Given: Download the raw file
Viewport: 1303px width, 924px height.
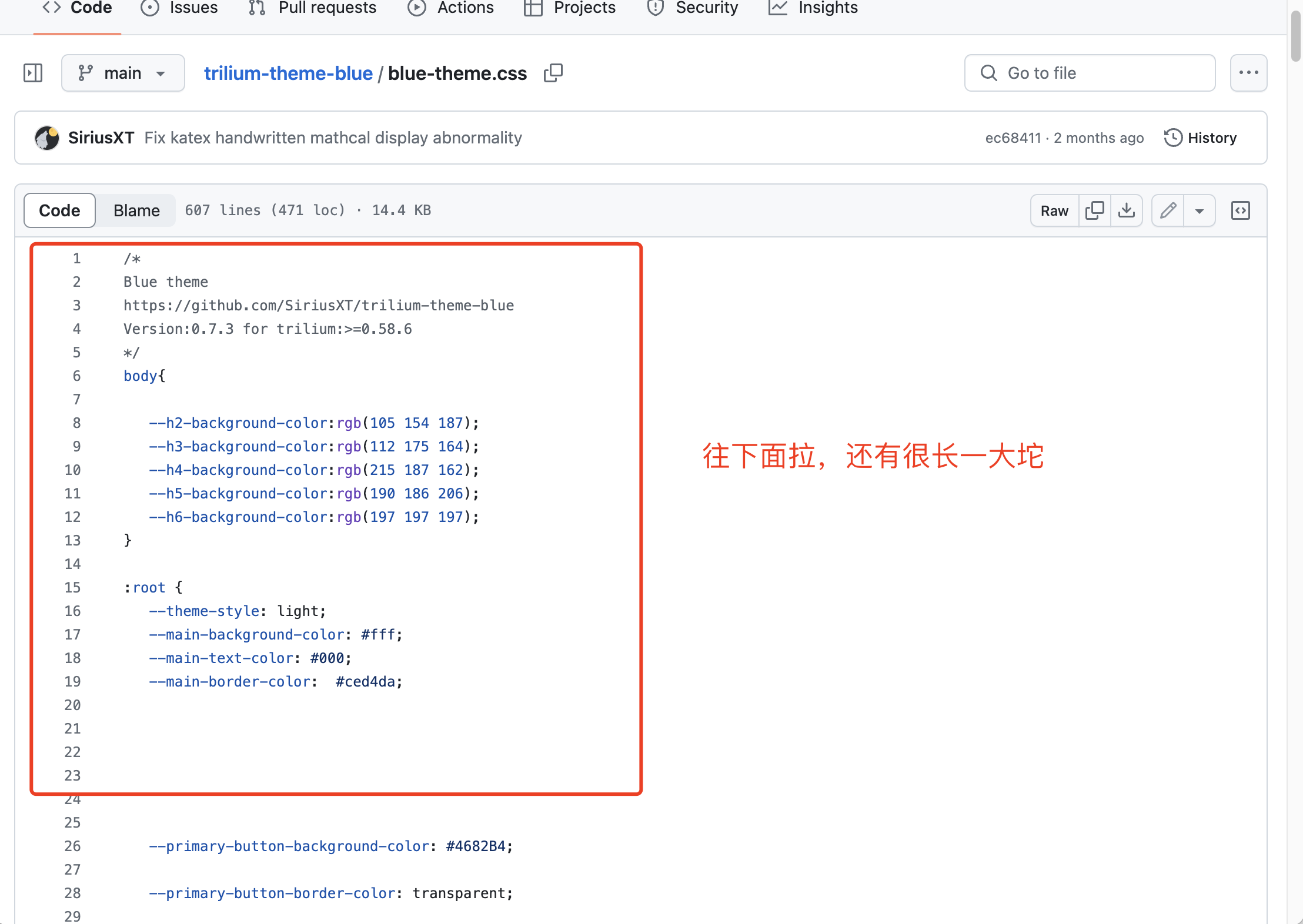Looking at the screenshot, I should point(1127,210).
